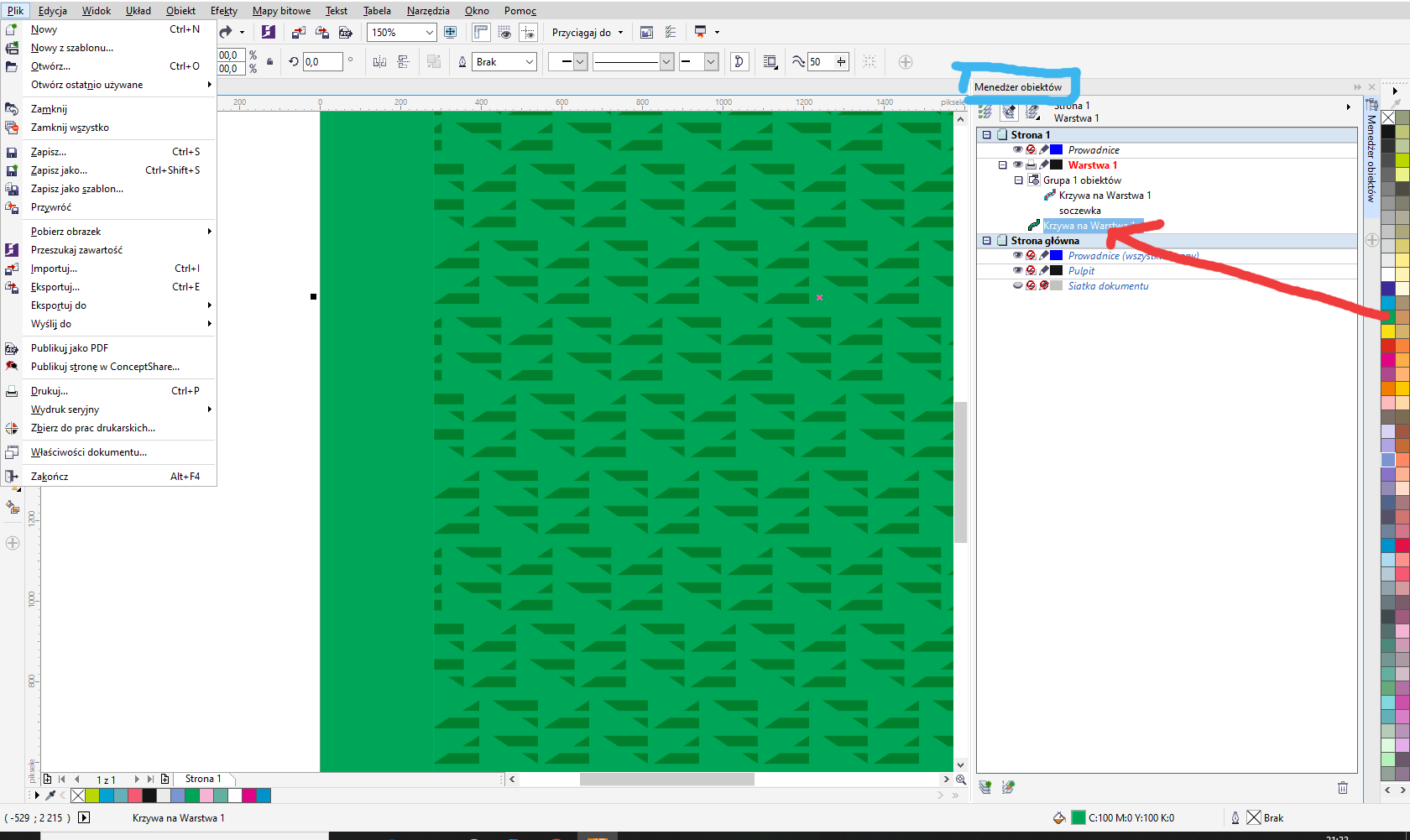Click the new layer icon at panel bottom
This screenshot has height=840, width=1410.
(985, 787)
